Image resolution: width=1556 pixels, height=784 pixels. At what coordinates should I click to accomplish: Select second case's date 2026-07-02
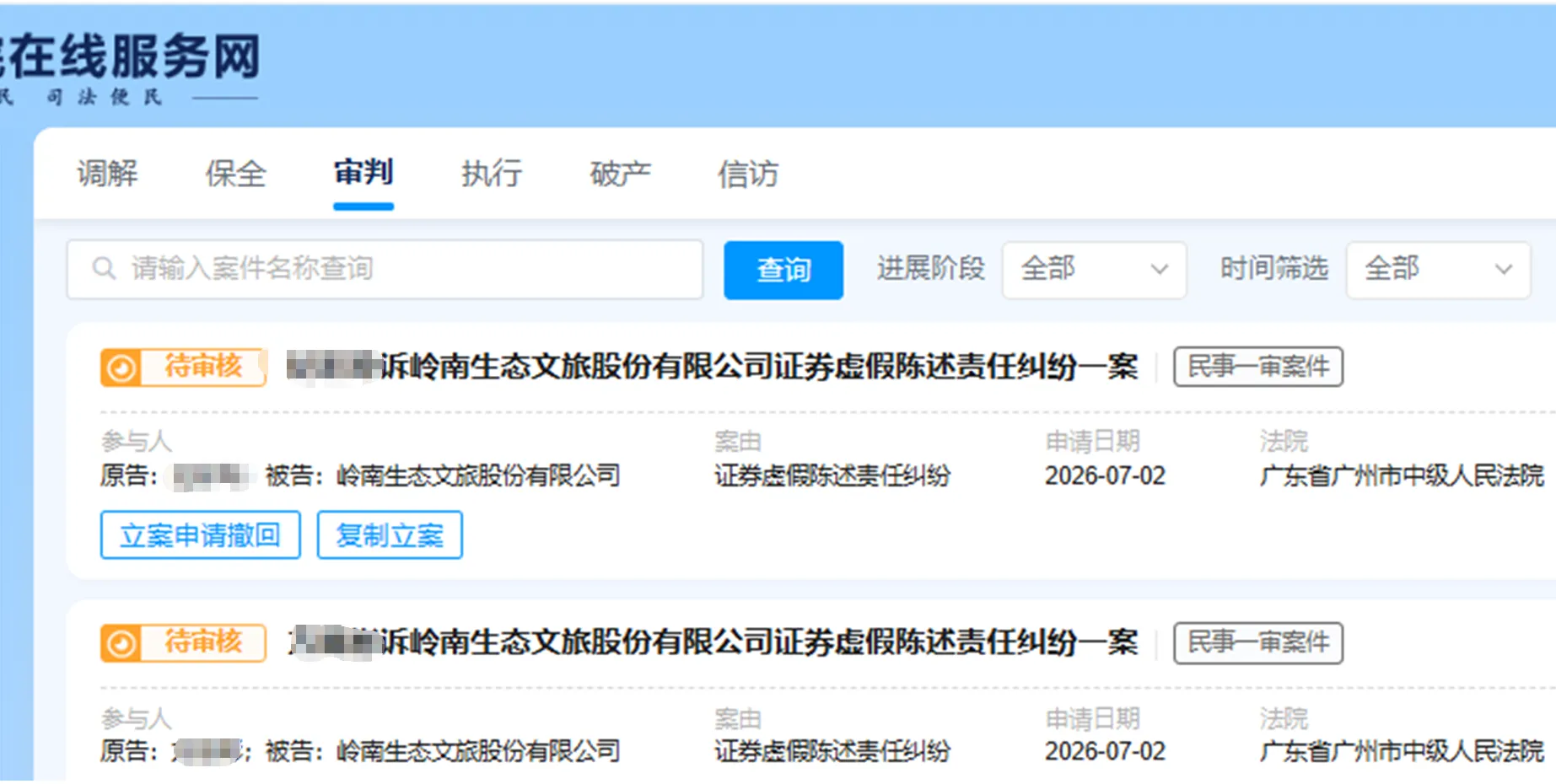1105,751
